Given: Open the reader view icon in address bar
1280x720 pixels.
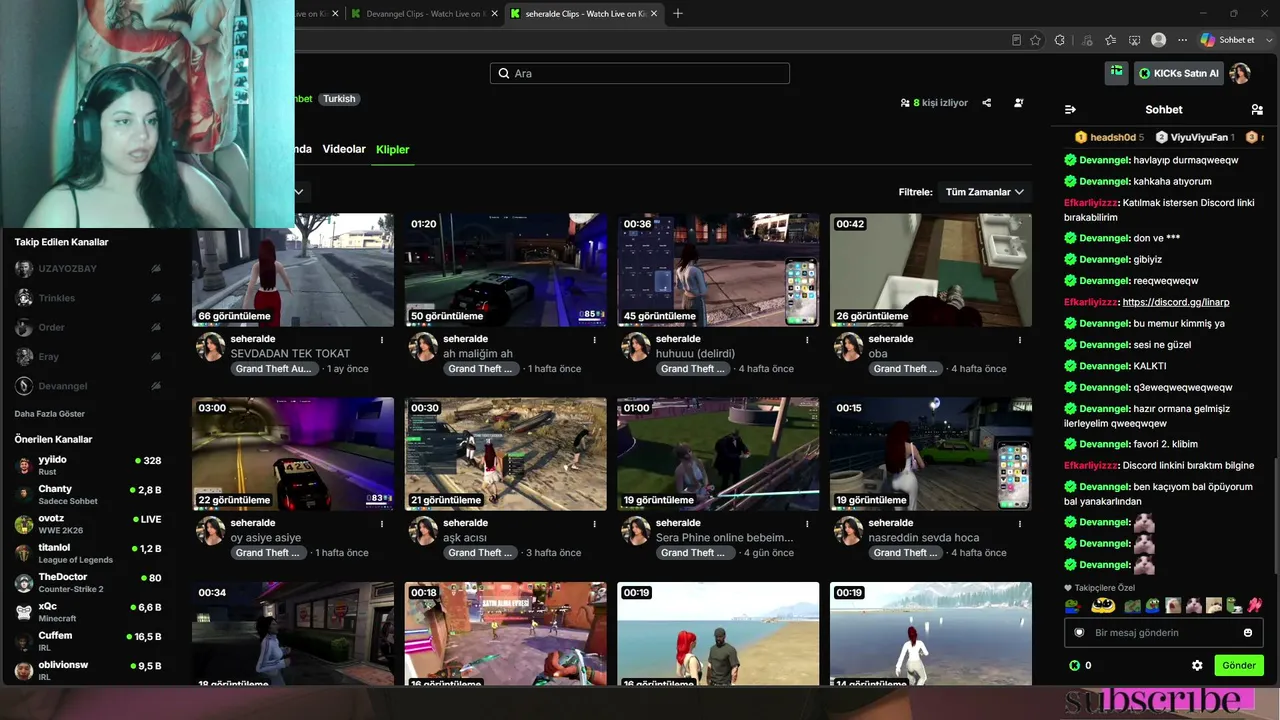Looking at the screenshot, I should coord(1016,40).
